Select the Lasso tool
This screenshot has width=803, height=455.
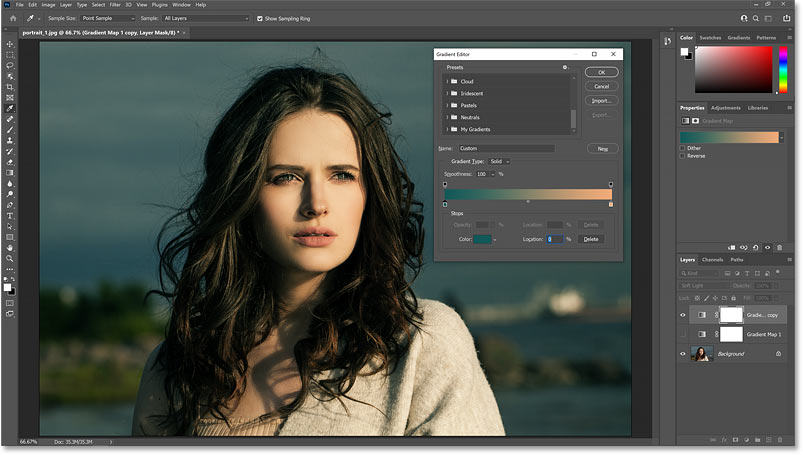[10, 66]
